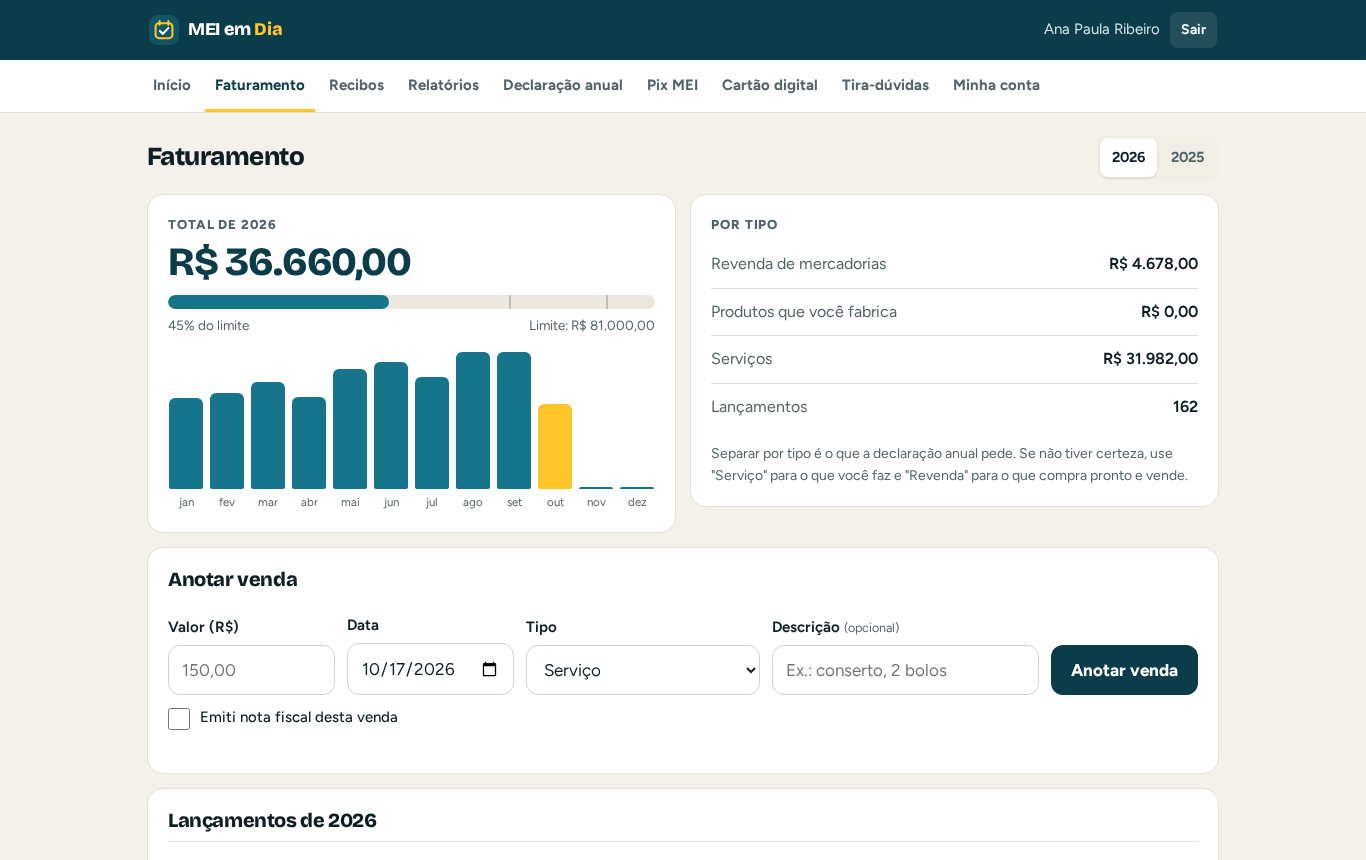Open the Relatórios tab
Image resolution: width=1366 pixels, height=860 pixels.
(443, 85)
